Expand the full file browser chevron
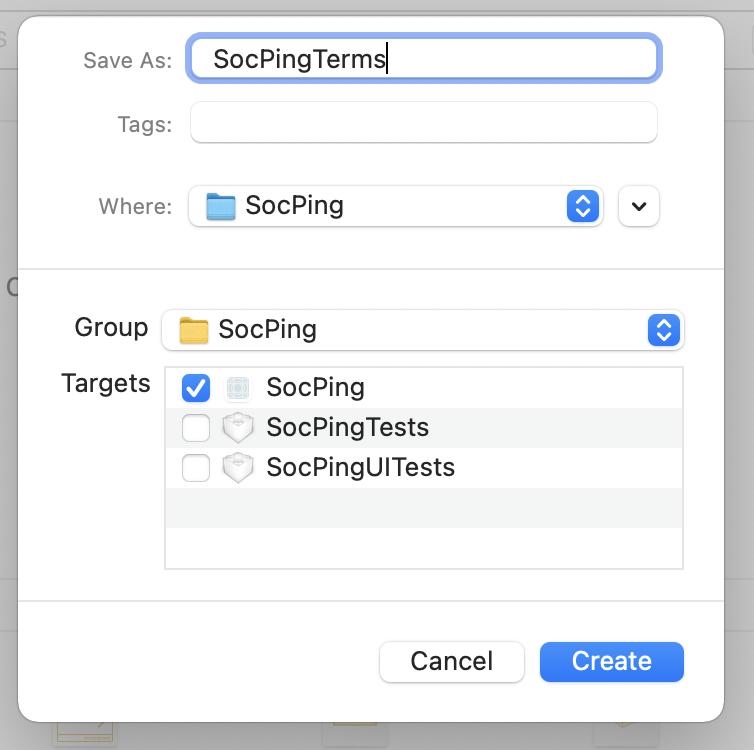Image resolution: width=754 pixels, height=750 pixels. [639, 207]
